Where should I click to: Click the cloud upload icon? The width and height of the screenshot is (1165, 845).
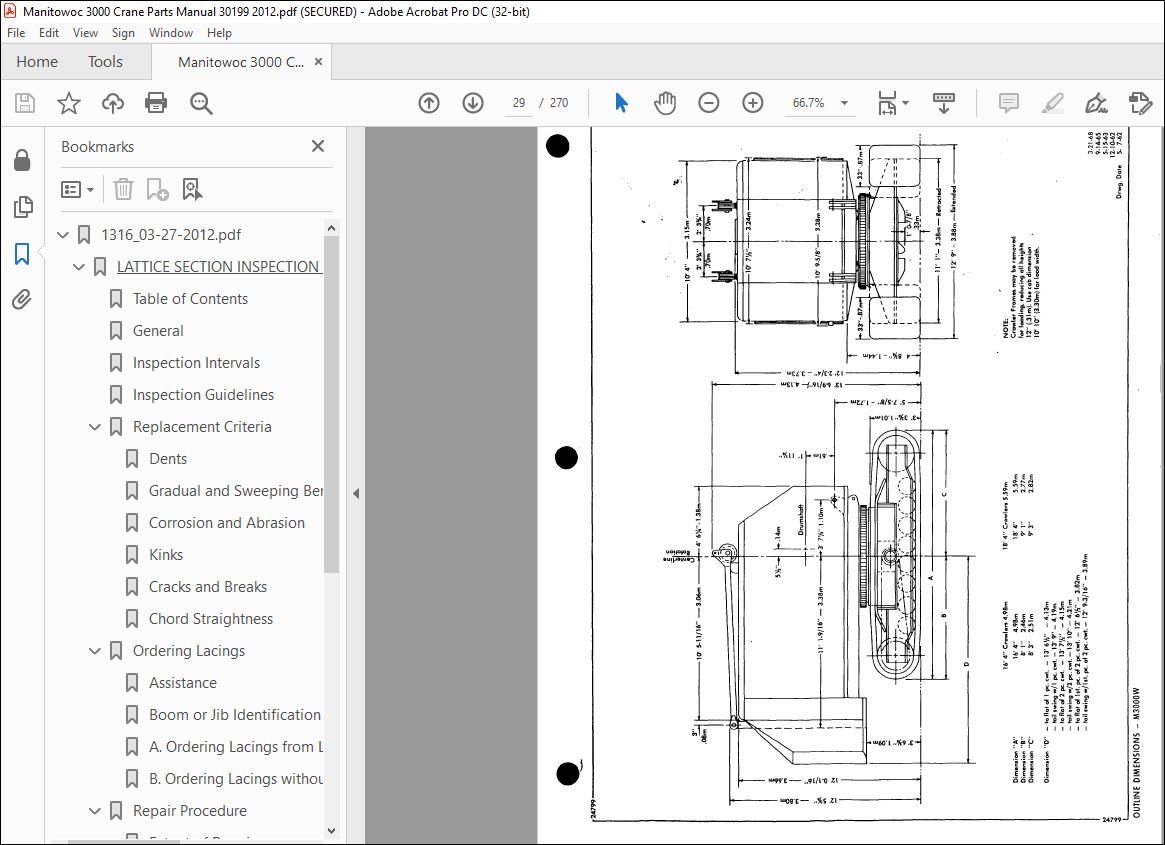point(112,103)
